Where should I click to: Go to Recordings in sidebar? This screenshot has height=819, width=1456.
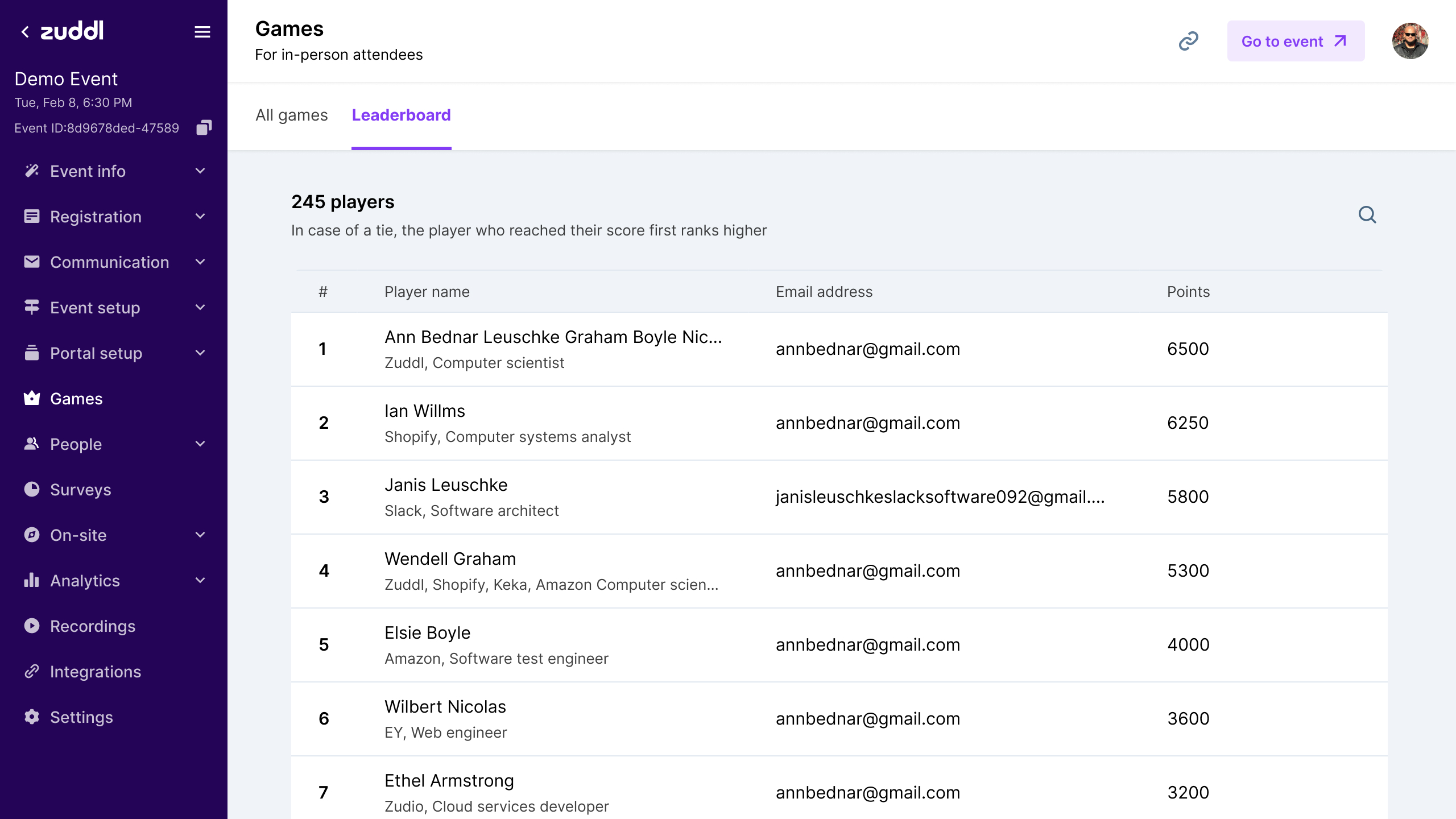(92, 626)
